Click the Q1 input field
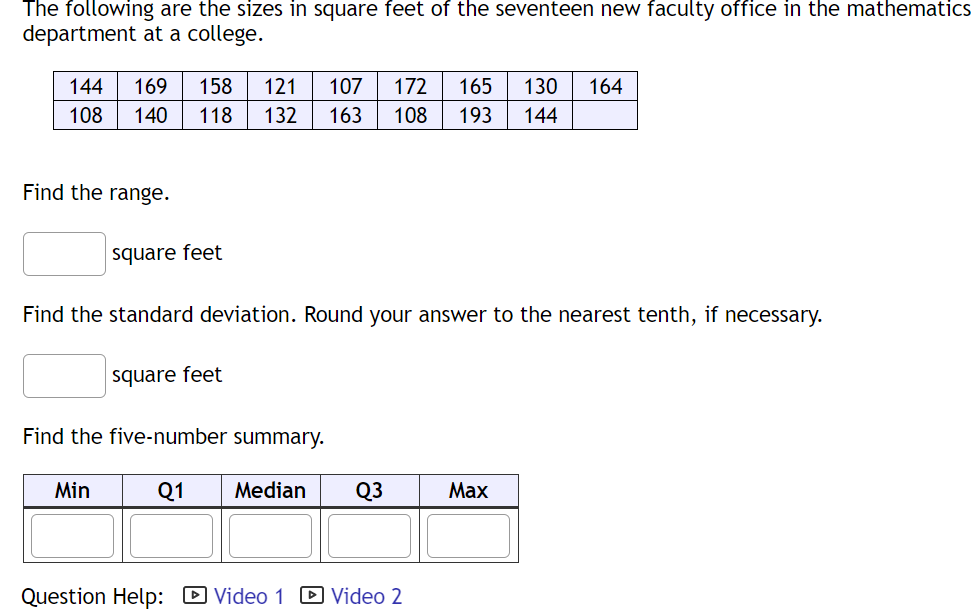The width and height of the screenshot is (975, 609). click(170, 535)
